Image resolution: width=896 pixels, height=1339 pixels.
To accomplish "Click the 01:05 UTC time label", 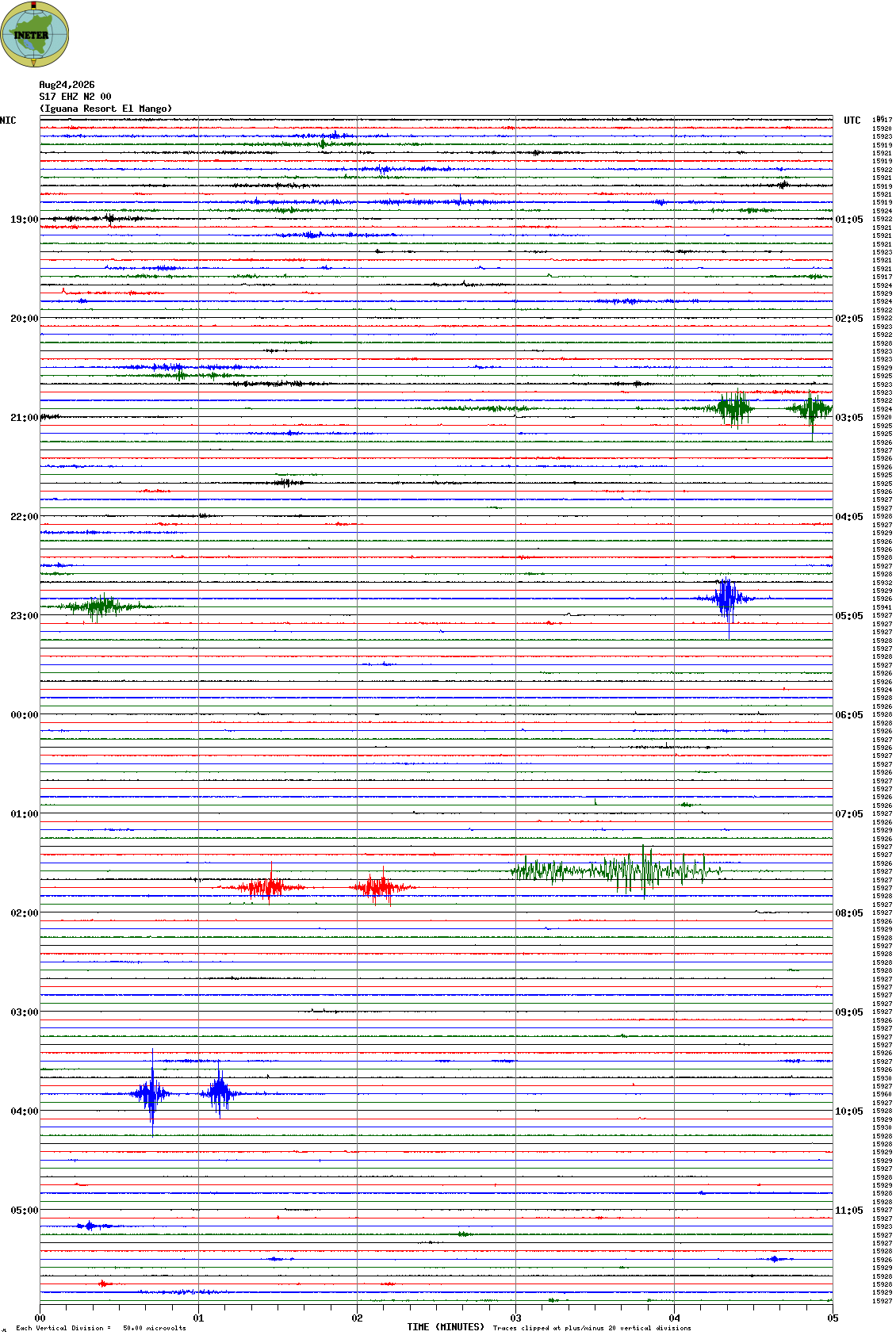I will pyautogui.click(x=849, y=220).
